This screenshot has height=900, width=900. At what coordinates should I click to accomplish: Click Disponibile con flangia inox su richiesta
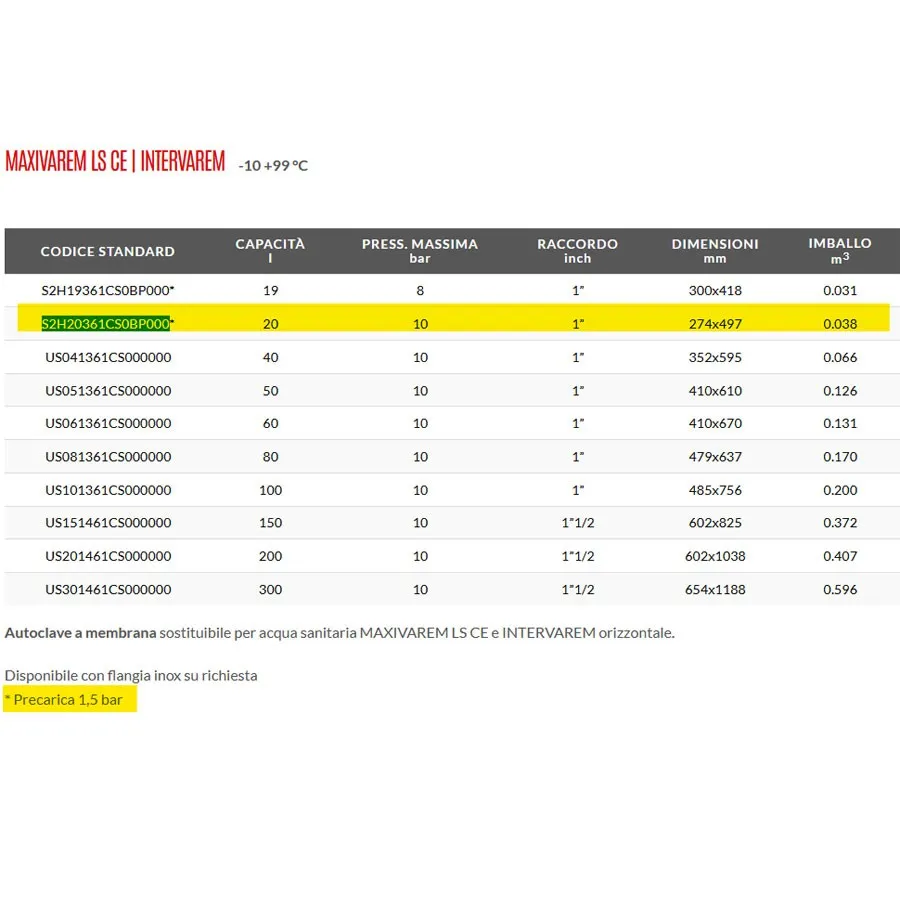131,676
